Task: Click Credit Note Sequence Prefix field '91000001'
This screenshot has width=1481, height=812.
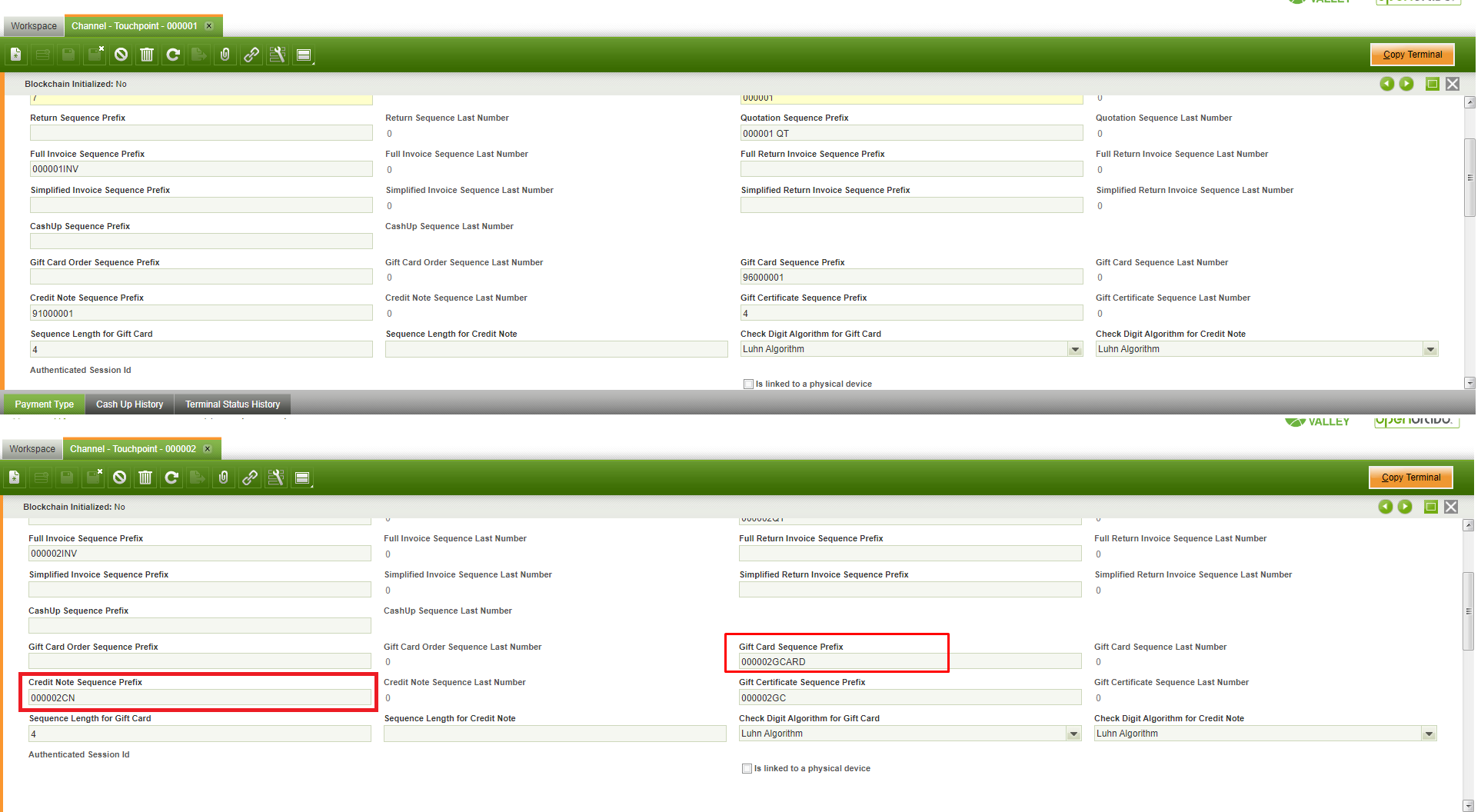Action: (x=201, y=314)
